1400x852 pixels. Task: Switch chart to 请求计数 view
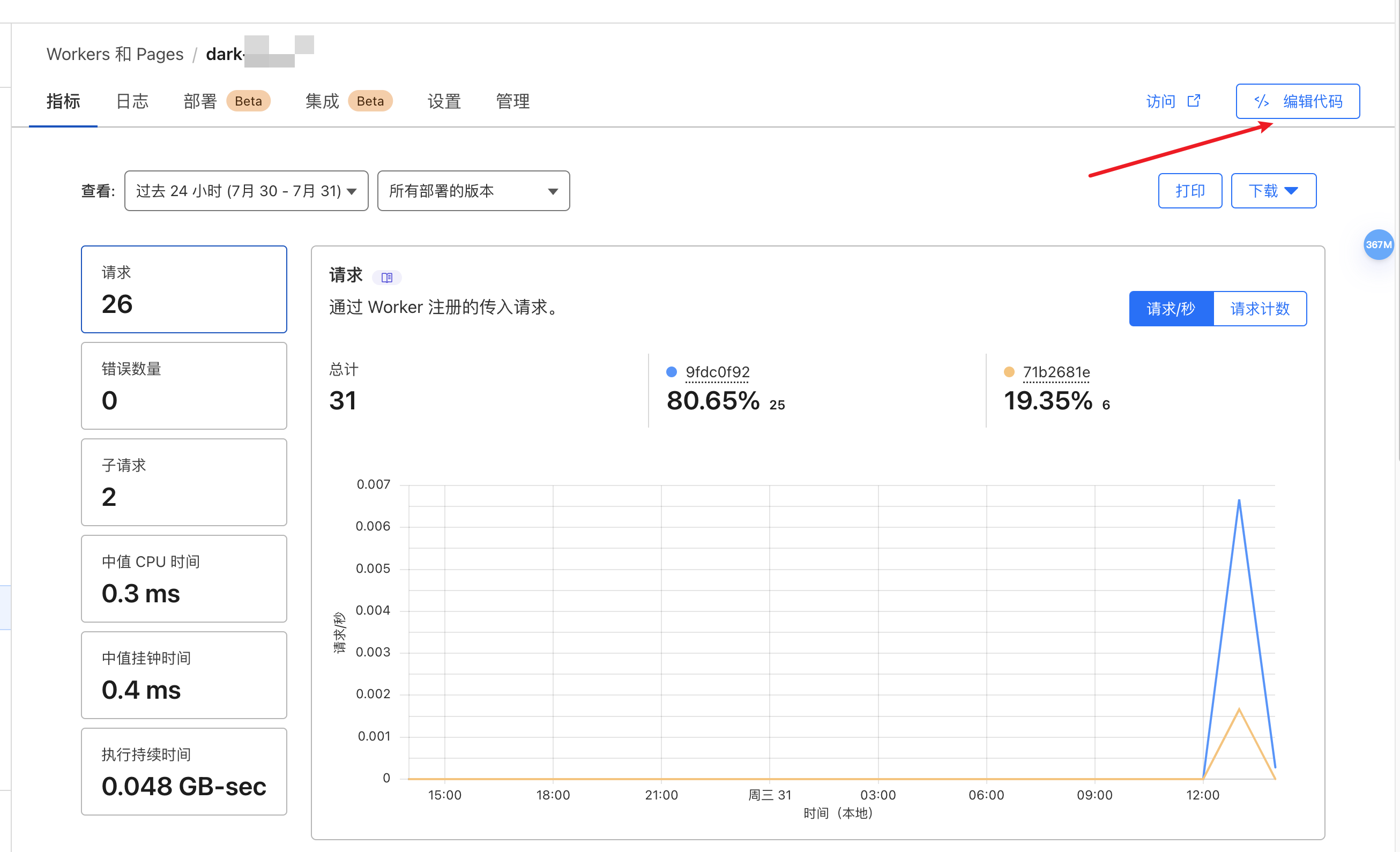pyautogui.click(x=1260, y=309)
